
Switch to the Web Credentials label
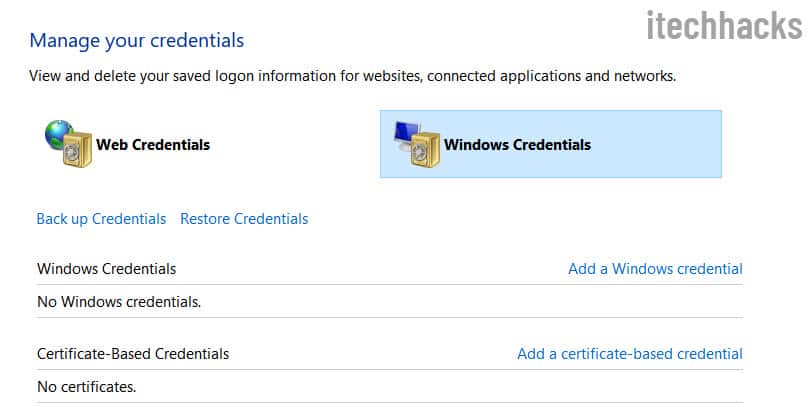153,144
